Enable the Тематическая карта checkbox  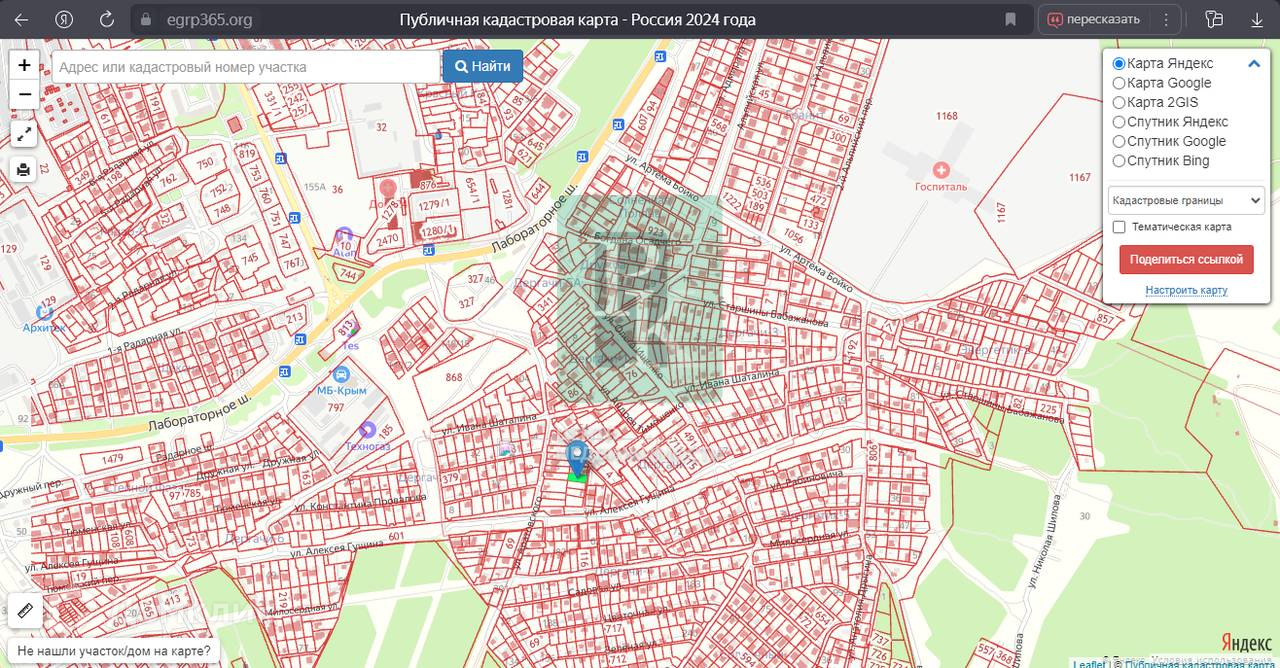1120,227
